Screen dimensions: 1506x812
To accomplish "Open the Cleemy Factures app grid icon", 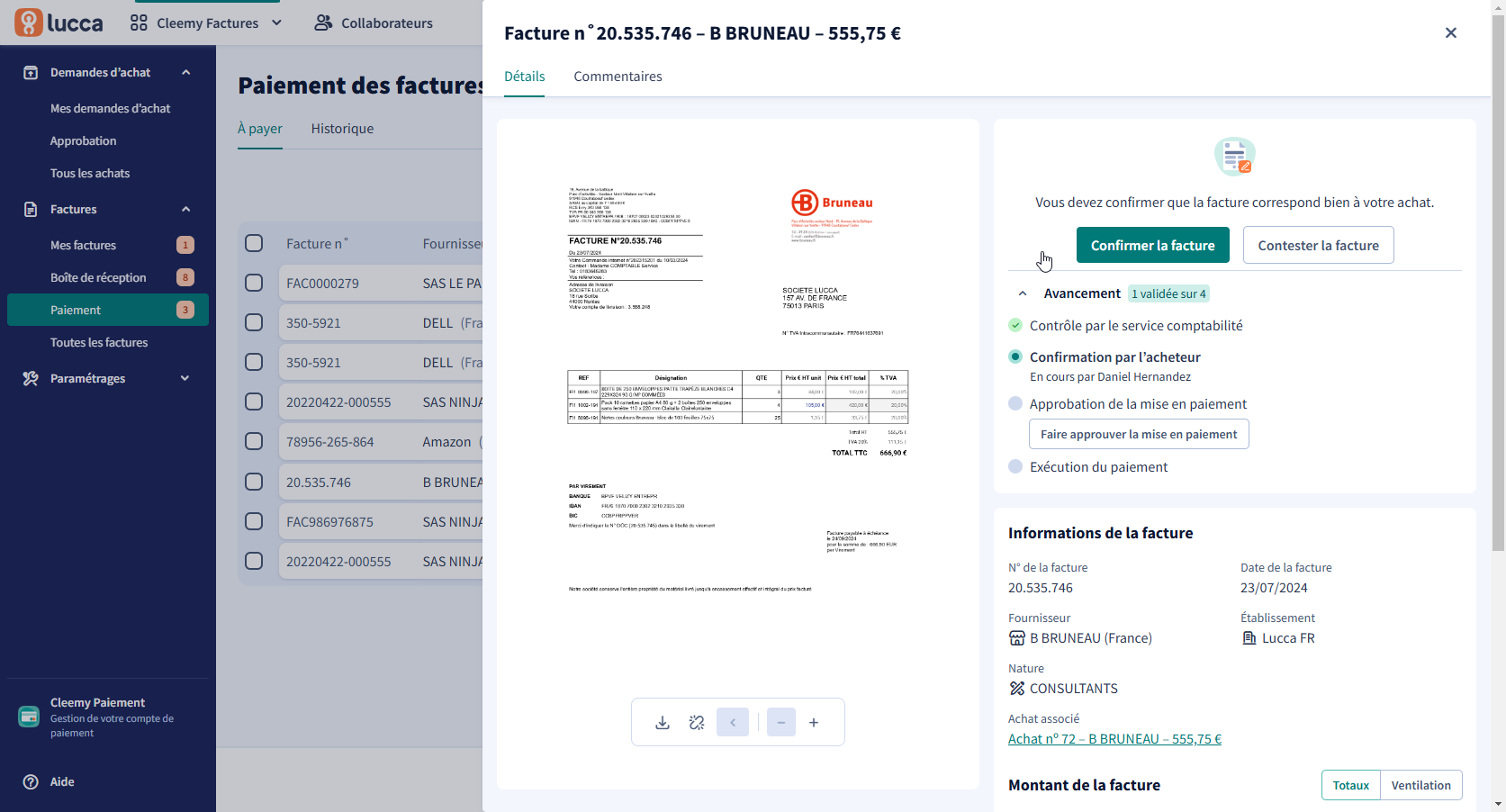I will [139, 23].
